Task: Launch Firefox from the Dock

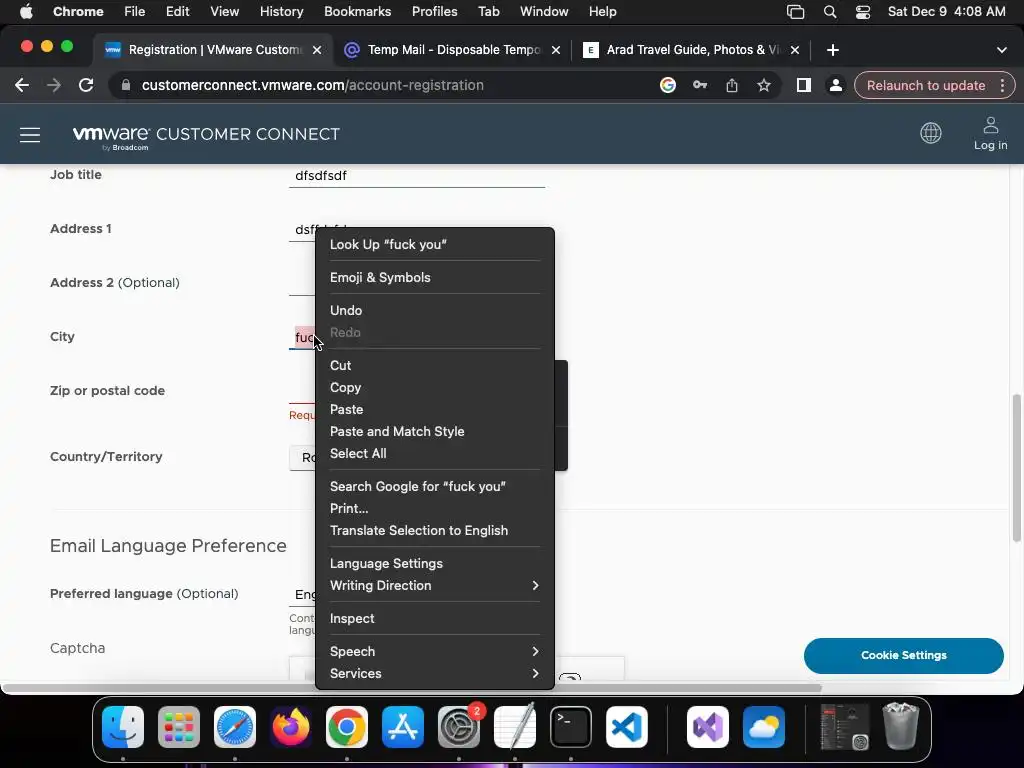Action: [x=291, y=727]
